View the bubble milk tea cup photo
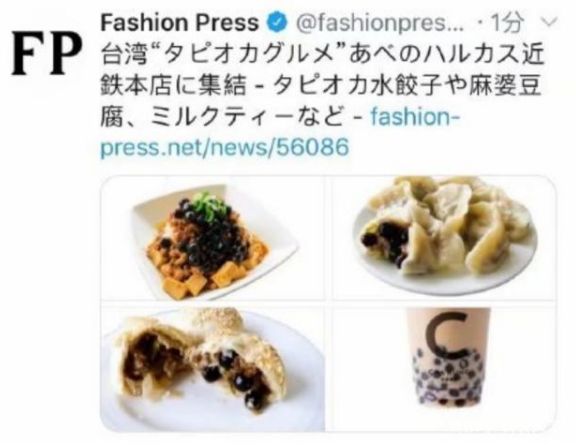Viewport: 576px width, 448px height. click(x=444, y=369)
